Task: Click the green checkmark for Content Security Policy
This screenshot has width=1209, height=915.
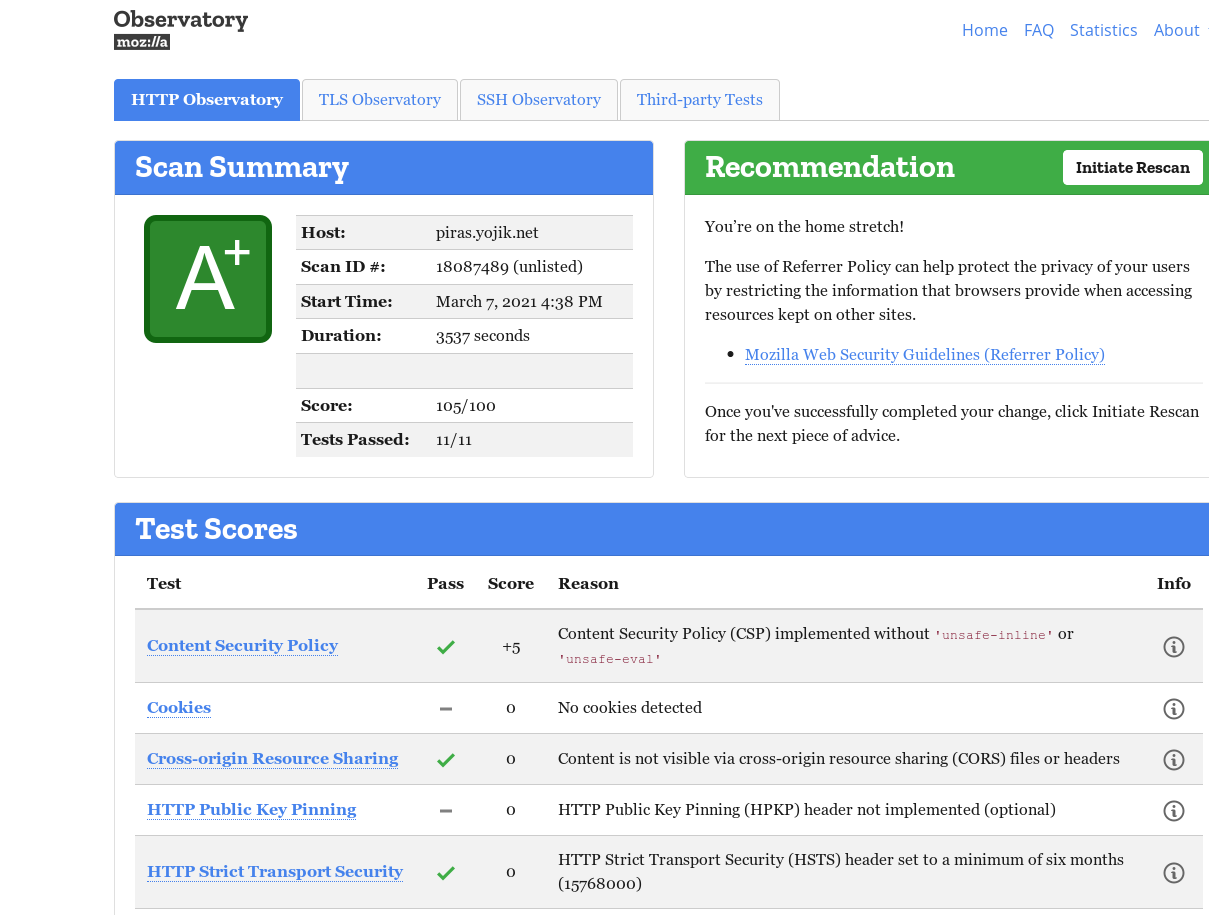Action: (445, 646)
